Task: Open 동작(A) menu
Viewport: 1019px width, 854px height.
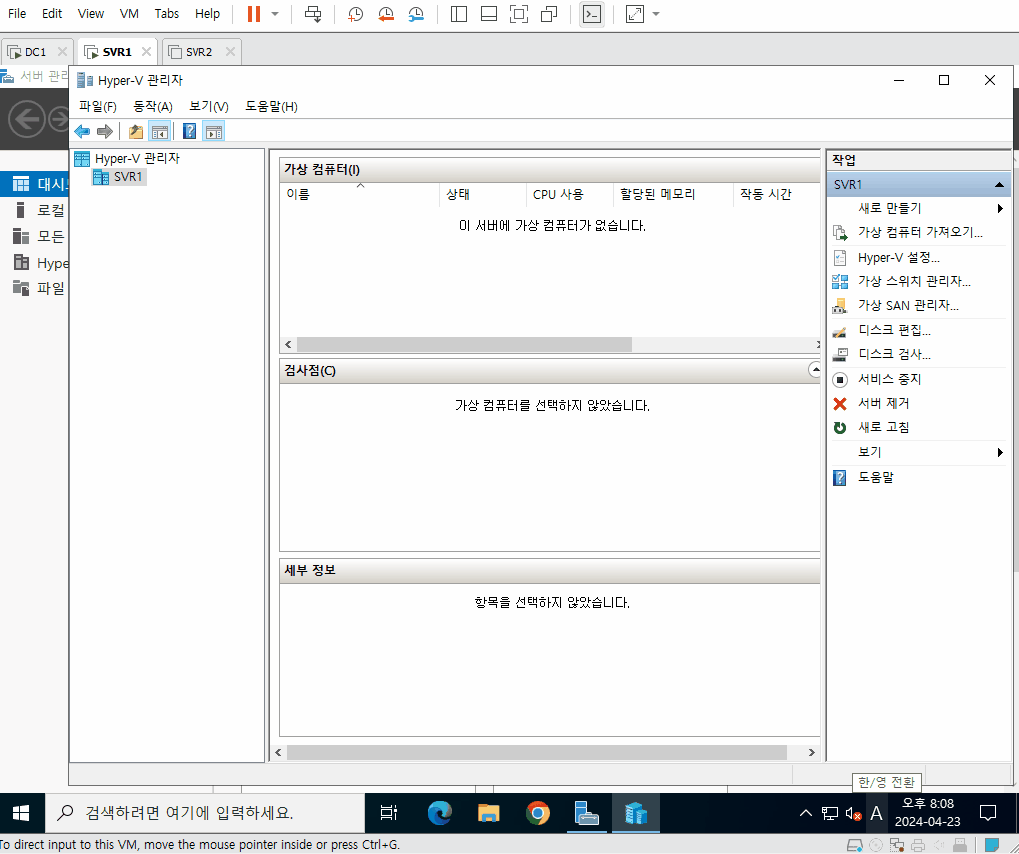Action: [153, 107]
